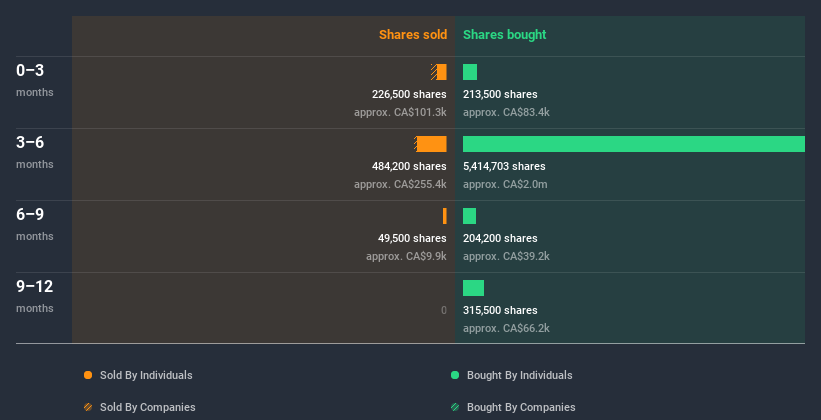Click the 3–6 months row label
821x420 pixels.
(35, 152)
